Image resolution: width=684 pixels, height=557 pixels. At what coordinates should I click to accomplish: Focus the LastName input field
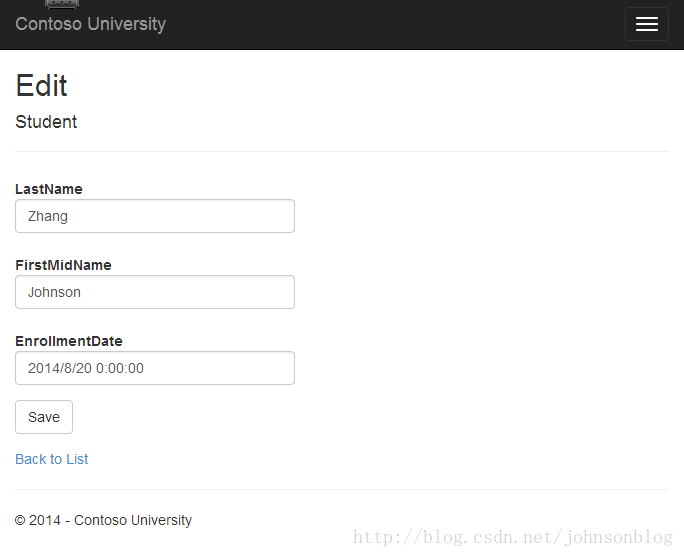click(155, 216)
